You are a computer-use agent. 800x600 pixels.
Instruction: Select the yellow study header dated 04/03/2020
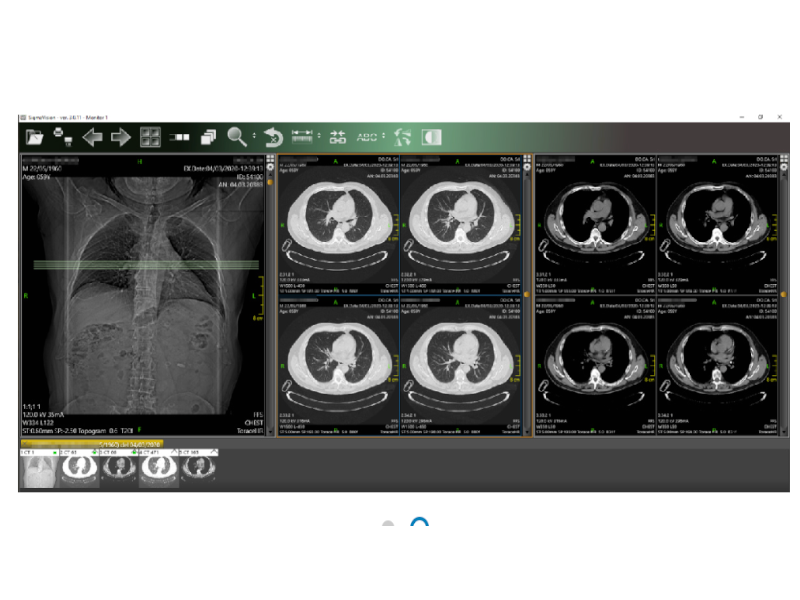pos(92,444)
